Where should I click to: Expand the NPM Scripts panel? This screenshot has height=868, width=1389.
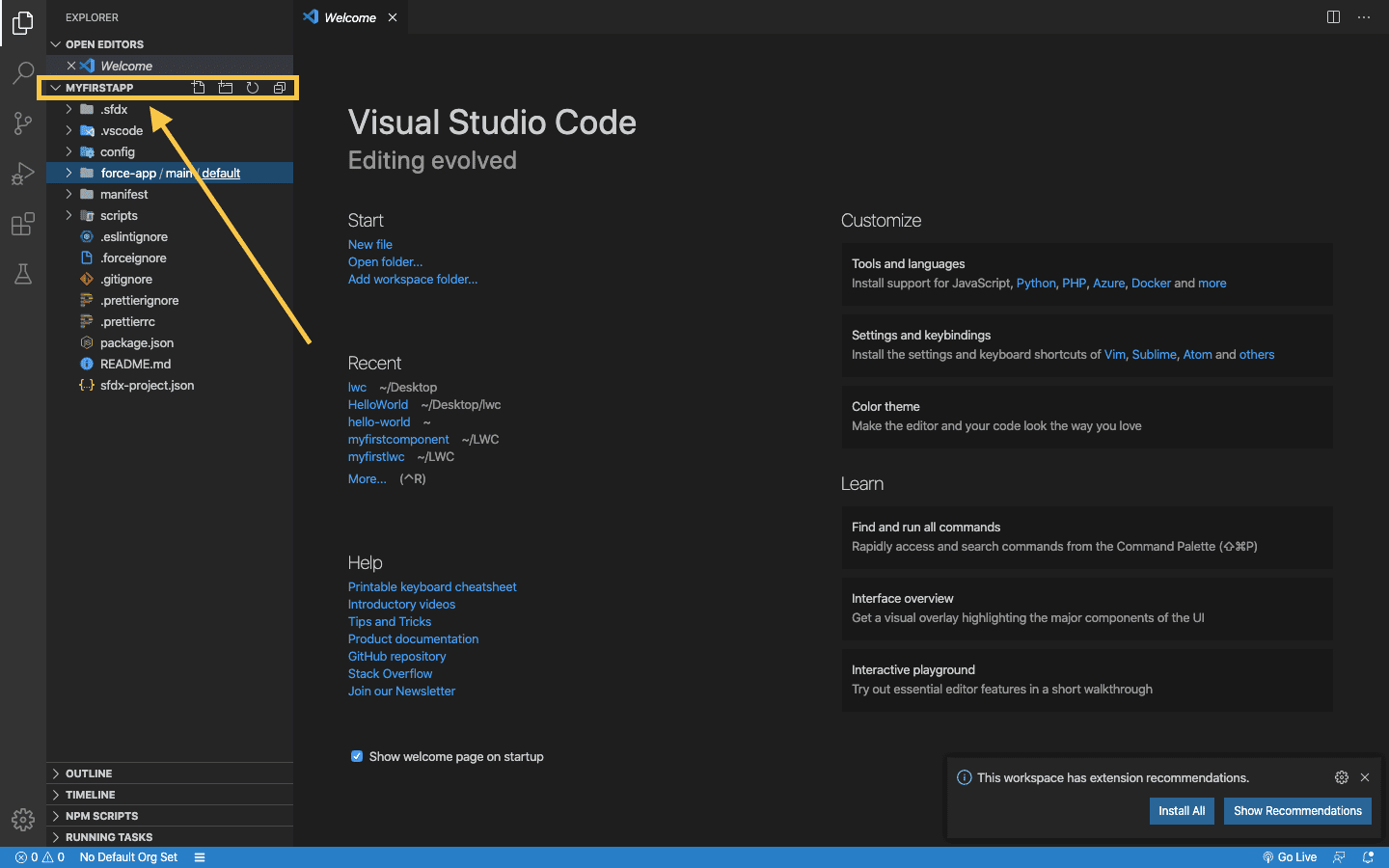click(x=170, y=816)
